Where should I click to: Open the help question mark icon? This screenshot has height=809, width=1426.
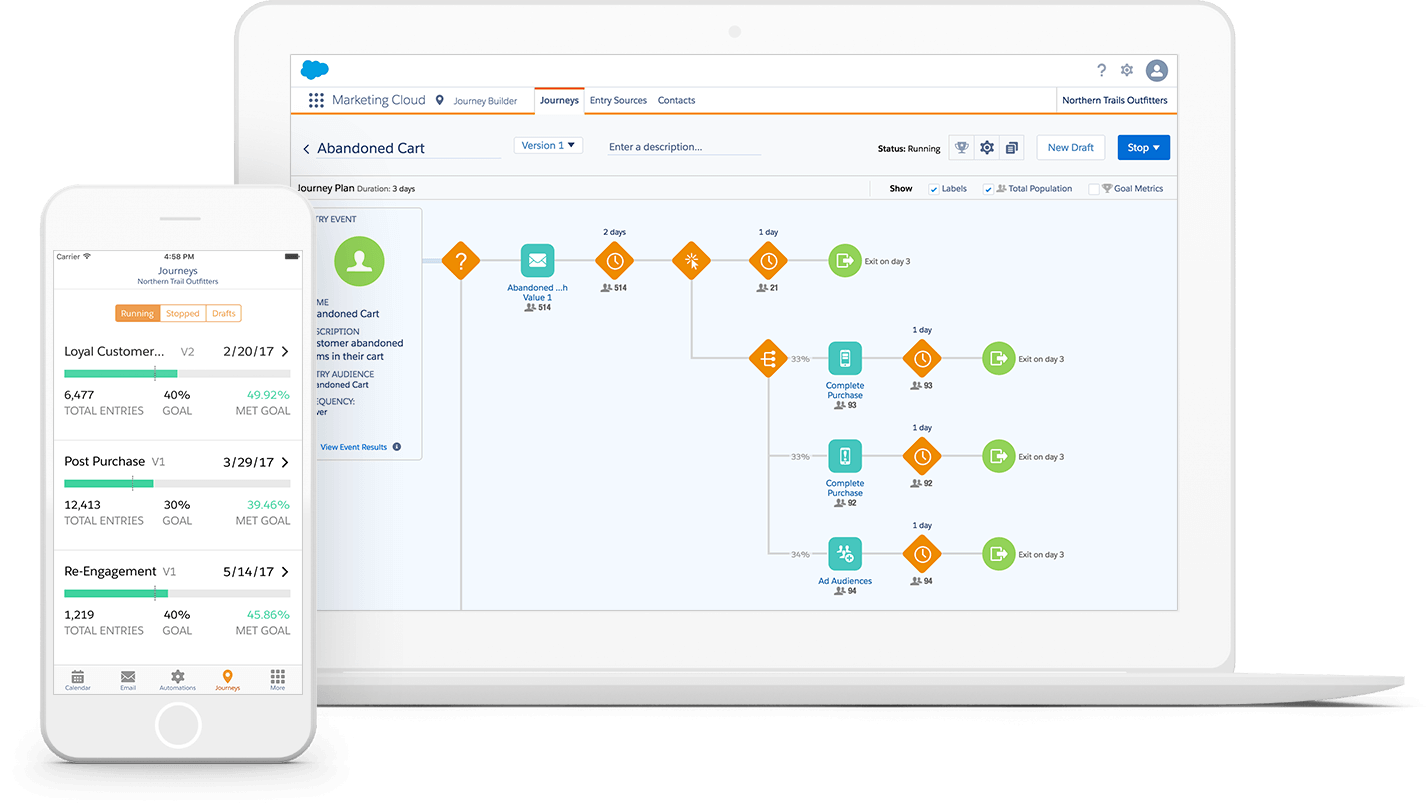(x=1101, y=70)
